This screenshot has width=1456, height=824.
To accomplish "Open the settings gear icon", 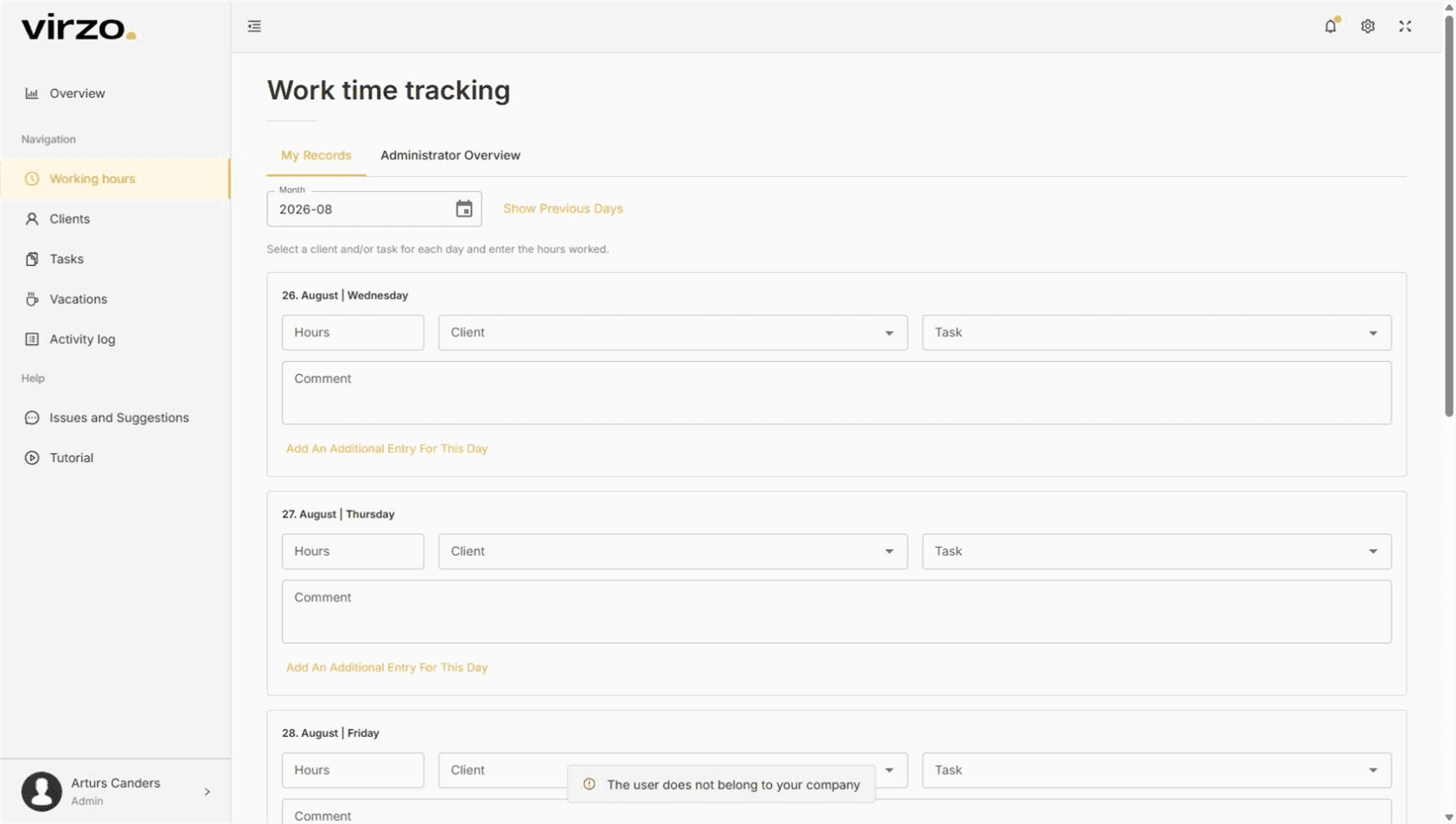I will point(1368,26).
